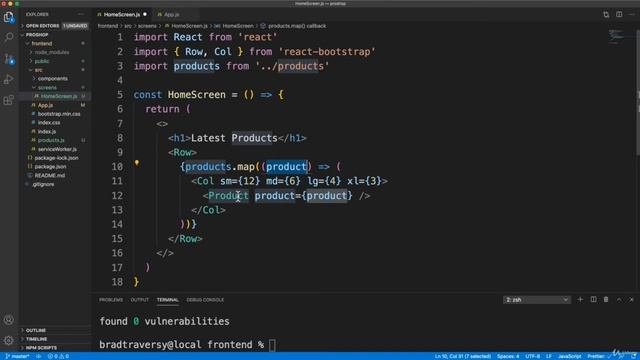This screenshot has height=360, width=640.
Task: Collapse the PROSHOP project section
Action: [55, 35]
